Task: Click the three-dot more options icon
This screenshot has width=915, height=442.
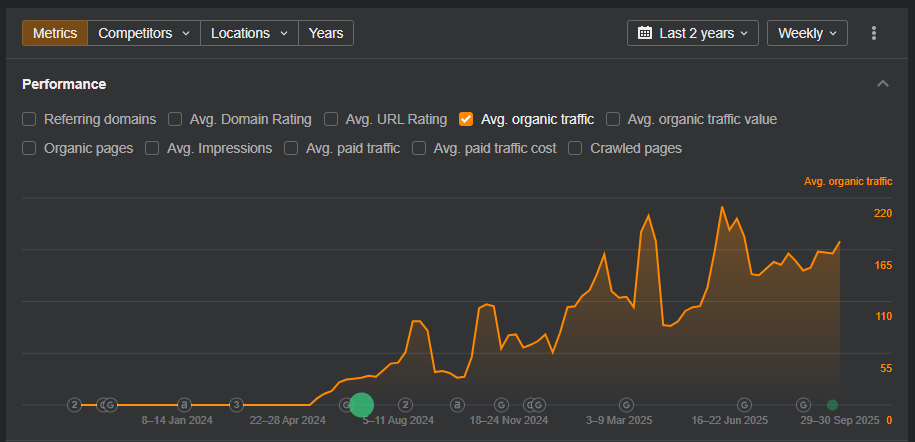Action: 873,33
